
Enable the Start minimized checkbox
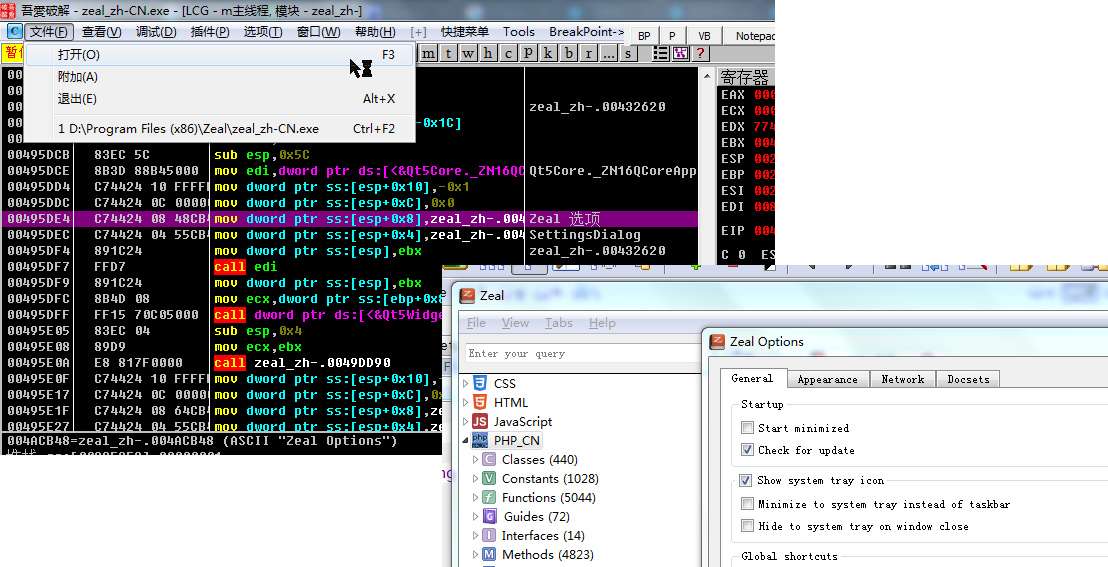coord(747,428)
